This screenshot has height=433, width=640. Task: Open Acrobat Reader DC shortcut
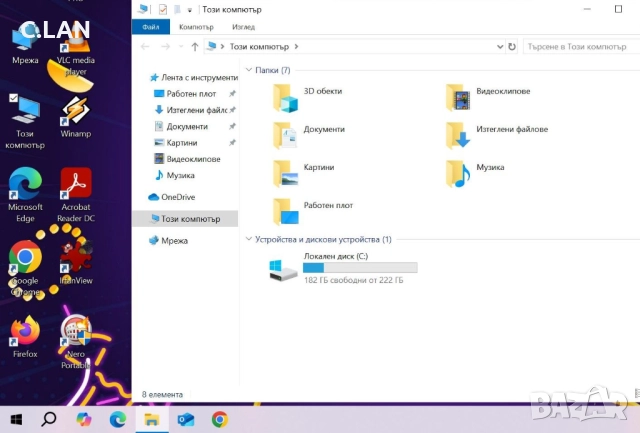(x=76, y=195)
